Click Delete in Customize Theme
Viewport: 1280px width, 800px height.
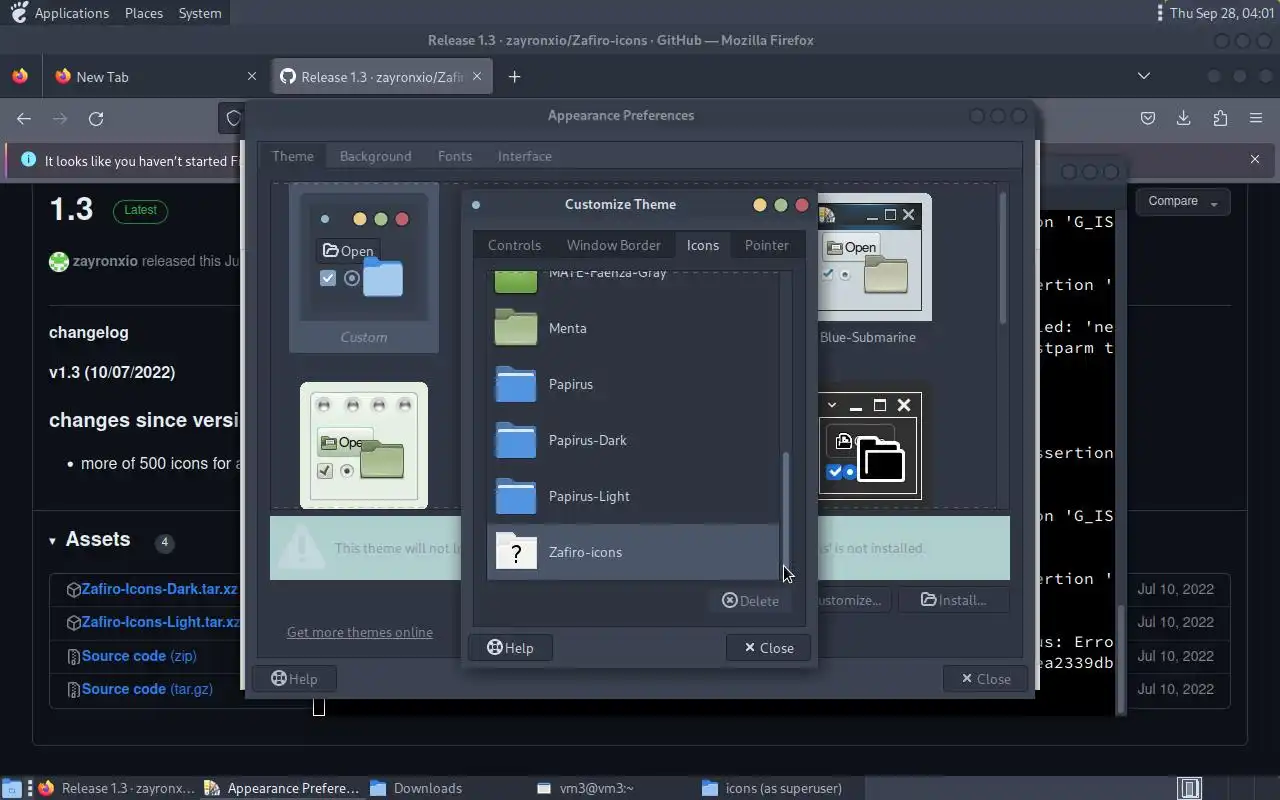[x=750, y=600]
